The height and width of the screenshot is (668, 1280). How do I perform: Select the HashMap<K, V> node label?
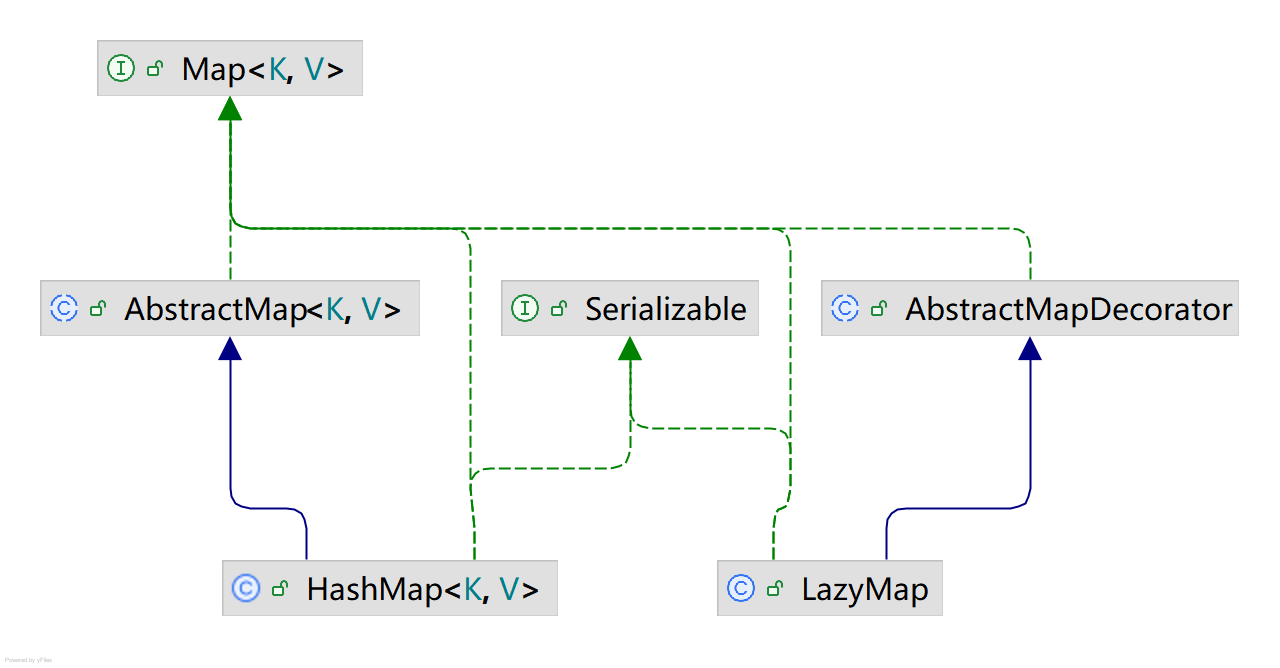point(422,589)
